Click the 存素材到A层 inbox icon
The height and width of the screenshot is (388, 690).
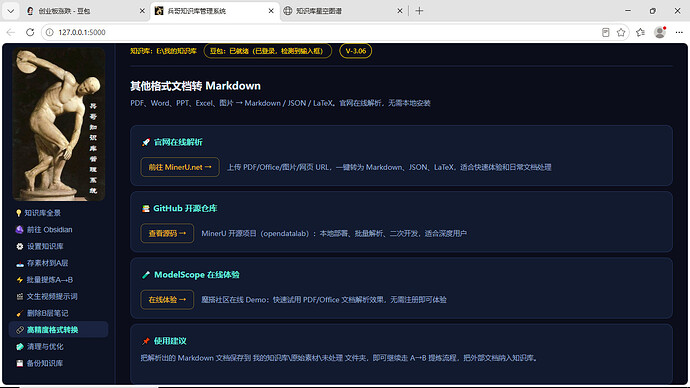20,264
